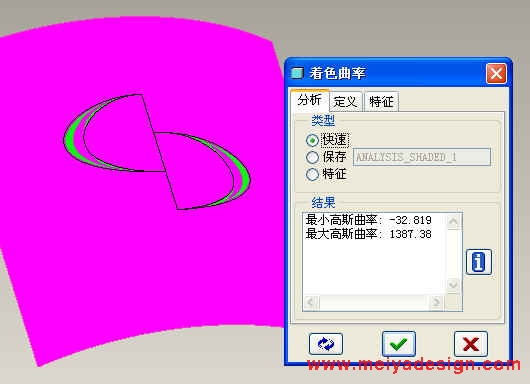Viewport: 530px width, 384px height.
Task: Click the 着色曲率 title bar icon
Action: [x=297, y=73]
